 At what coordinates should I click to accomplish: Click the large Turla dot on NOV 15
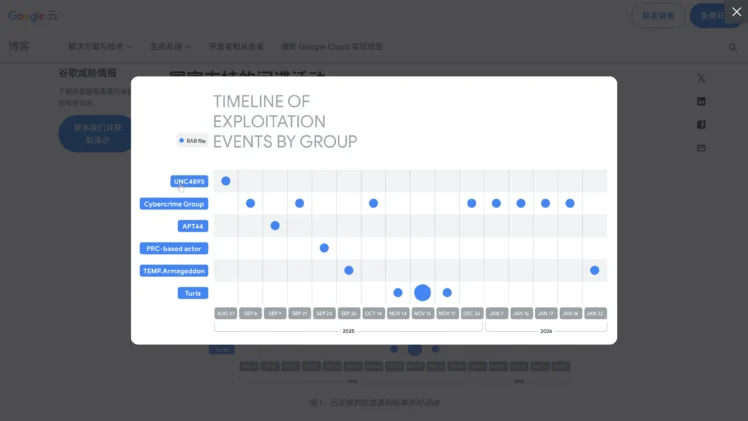click(422, 293)
